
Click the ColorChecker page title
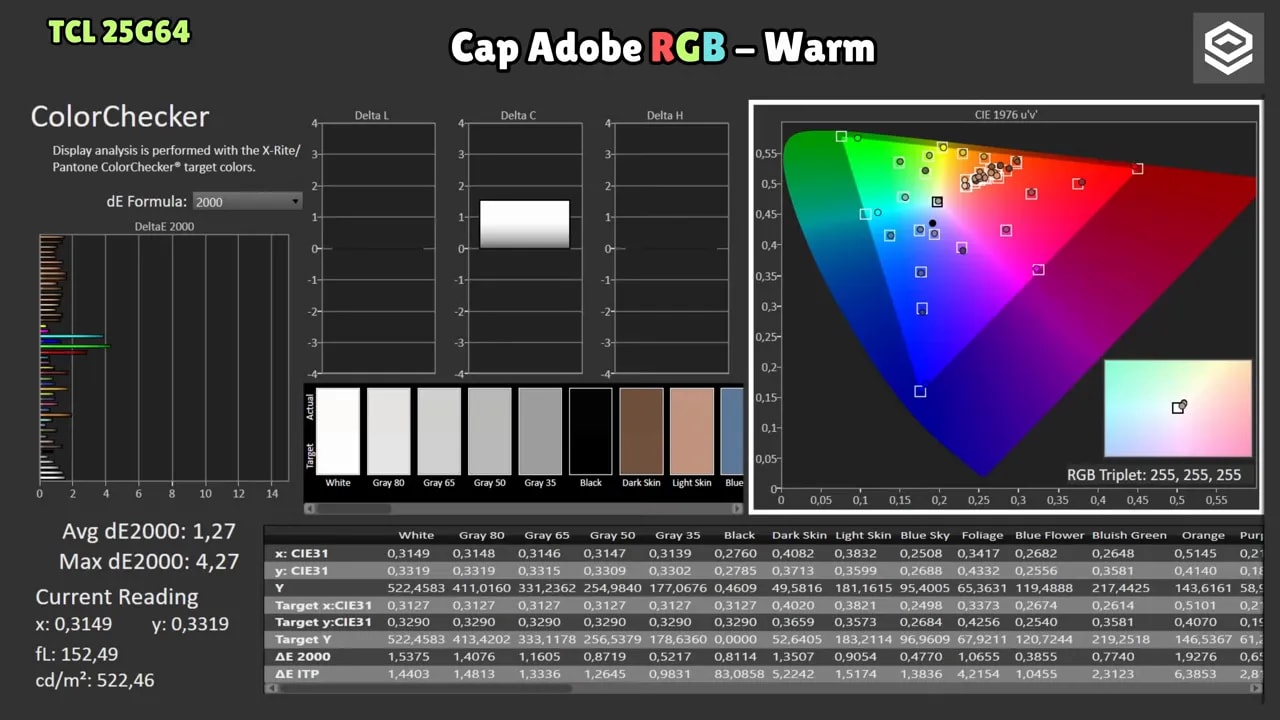(120, 117)
